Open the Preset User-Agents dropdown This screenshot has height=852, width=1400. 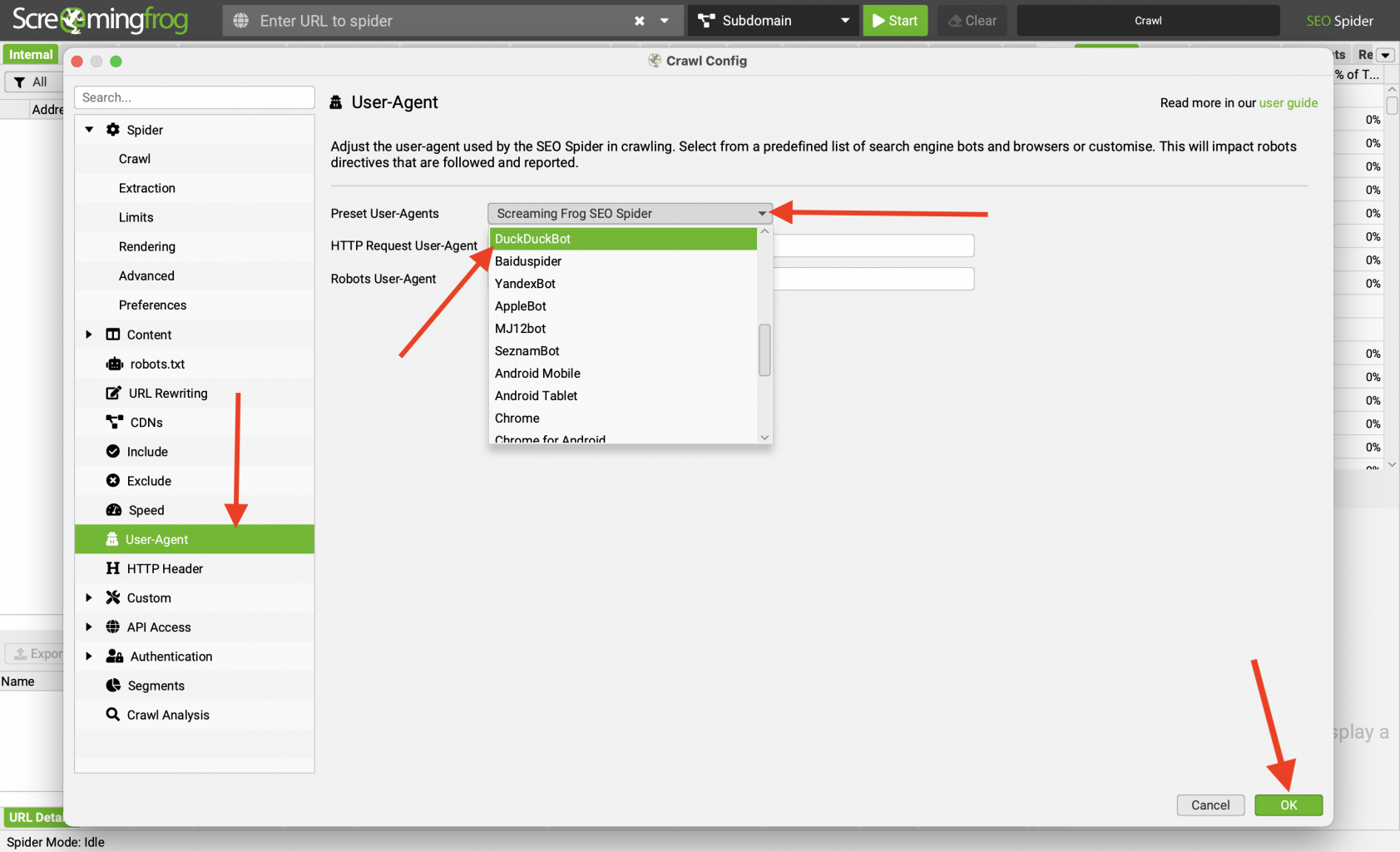[630, 214]
